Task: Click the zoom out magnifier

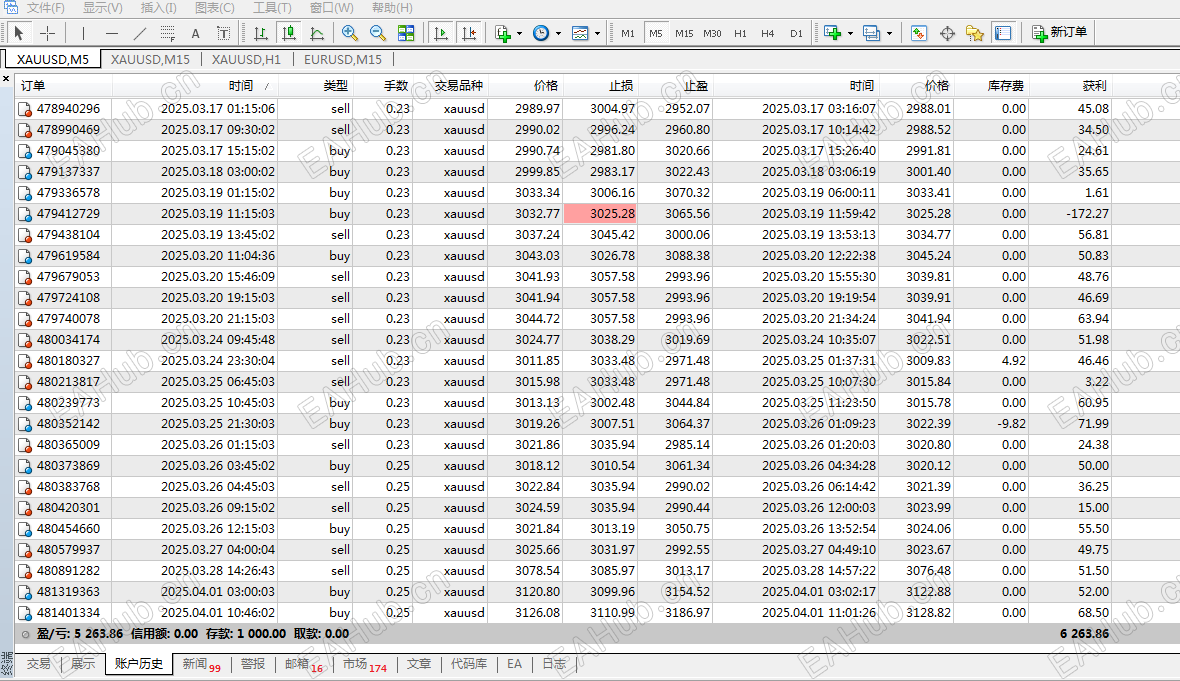Action: [378, 33]
